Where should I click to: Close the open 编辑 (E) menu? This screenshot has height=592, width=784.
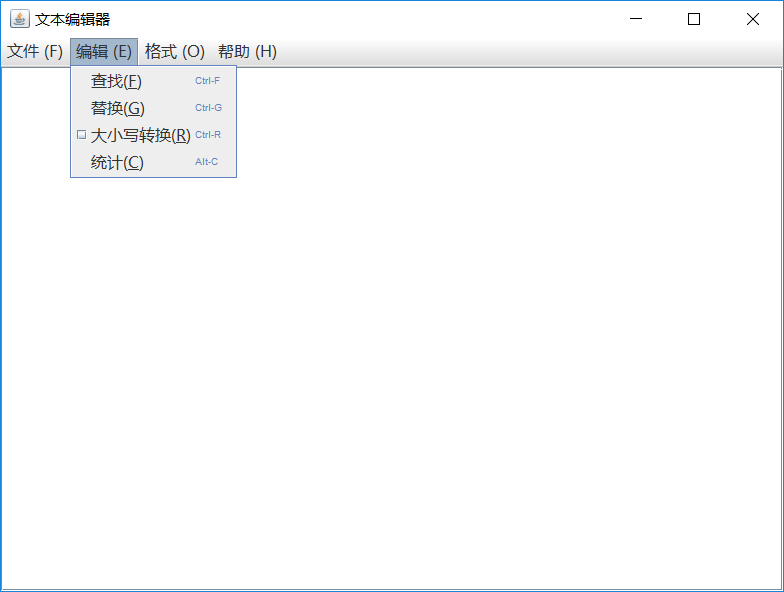click(104, 52)
